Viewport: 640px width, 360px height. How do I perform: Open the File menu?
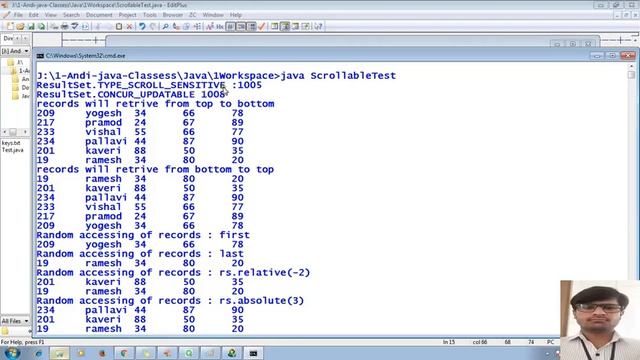[x=18, y=15]
